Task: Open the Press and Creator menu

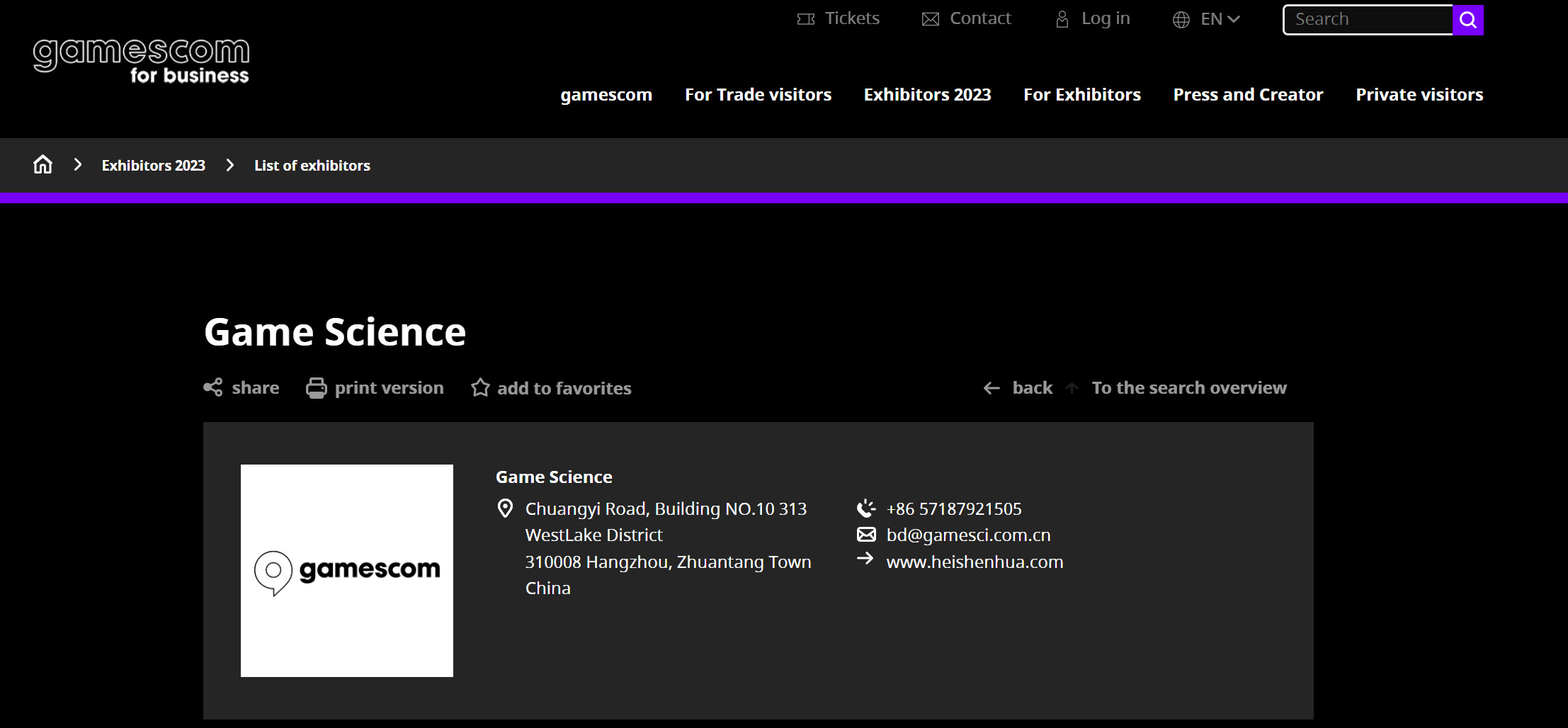Action: pyautogui.click(x=1248, y=94)
